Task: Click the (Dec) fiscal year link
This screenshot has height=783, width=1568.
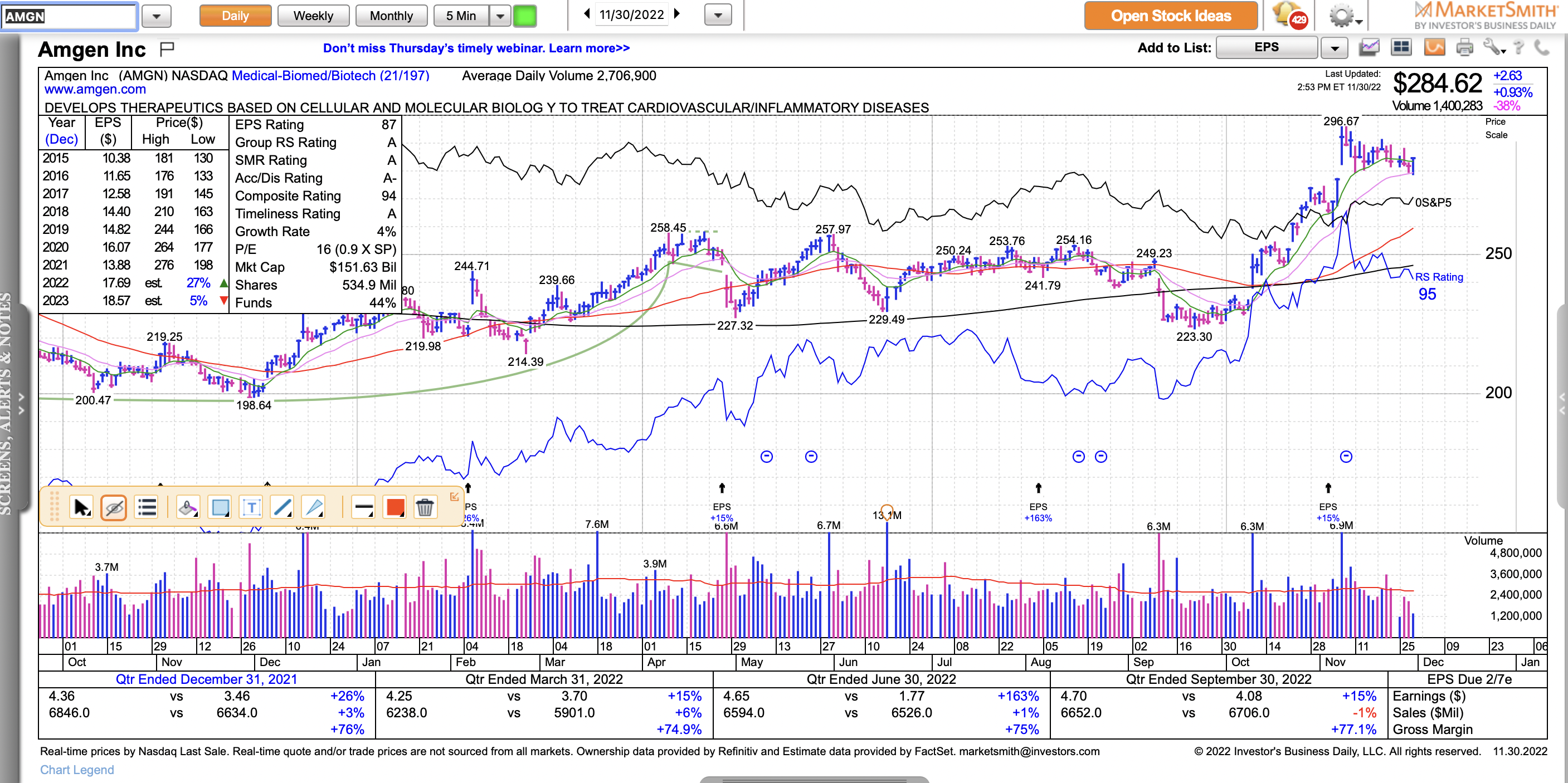Action: pyautogui.click(x=61, y=139)
